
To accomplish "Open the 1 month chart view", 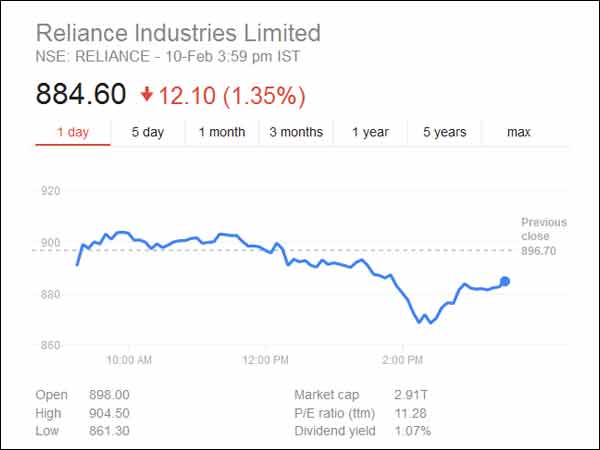I will coord(221,132).
